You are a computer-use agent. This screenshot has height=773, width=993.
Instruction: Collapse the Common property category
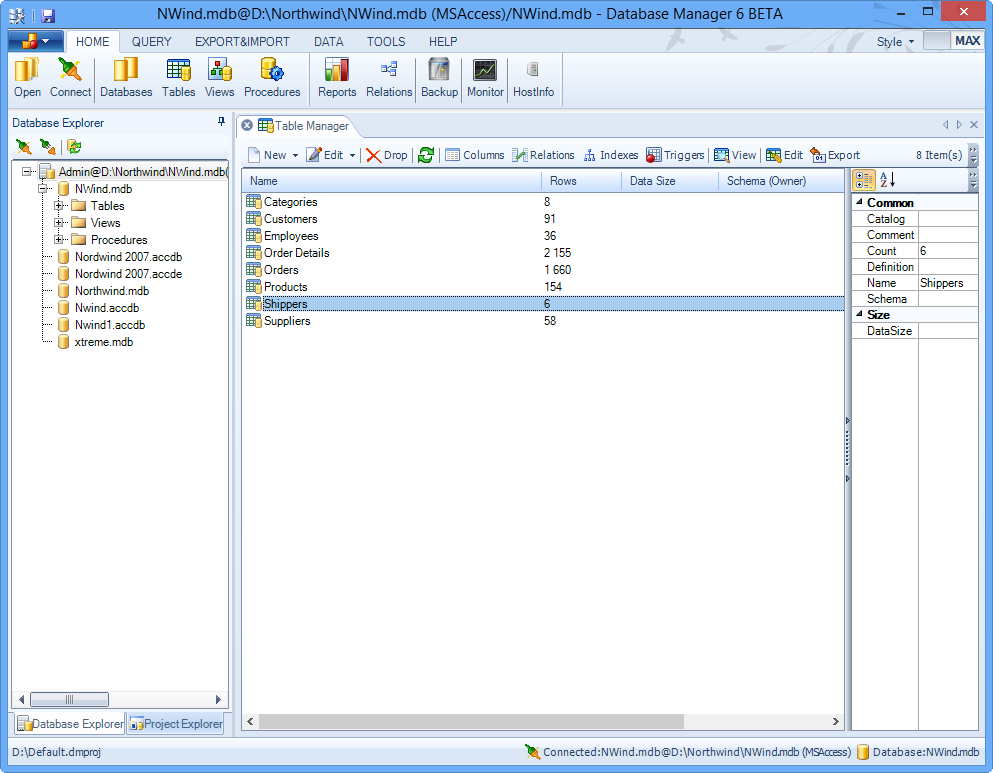pos(859,202)
